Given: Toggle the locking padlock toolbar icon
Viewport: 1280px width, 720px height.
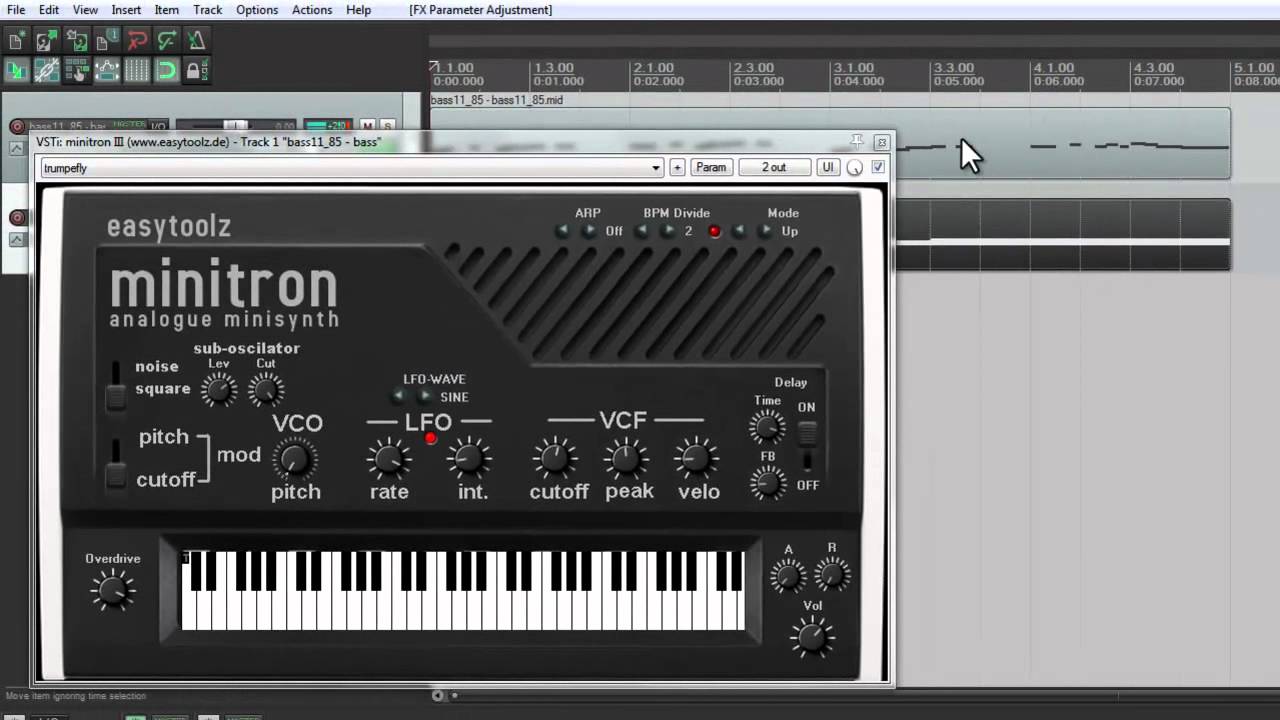Looking at the screenshot, I should (x=197, y=71).
